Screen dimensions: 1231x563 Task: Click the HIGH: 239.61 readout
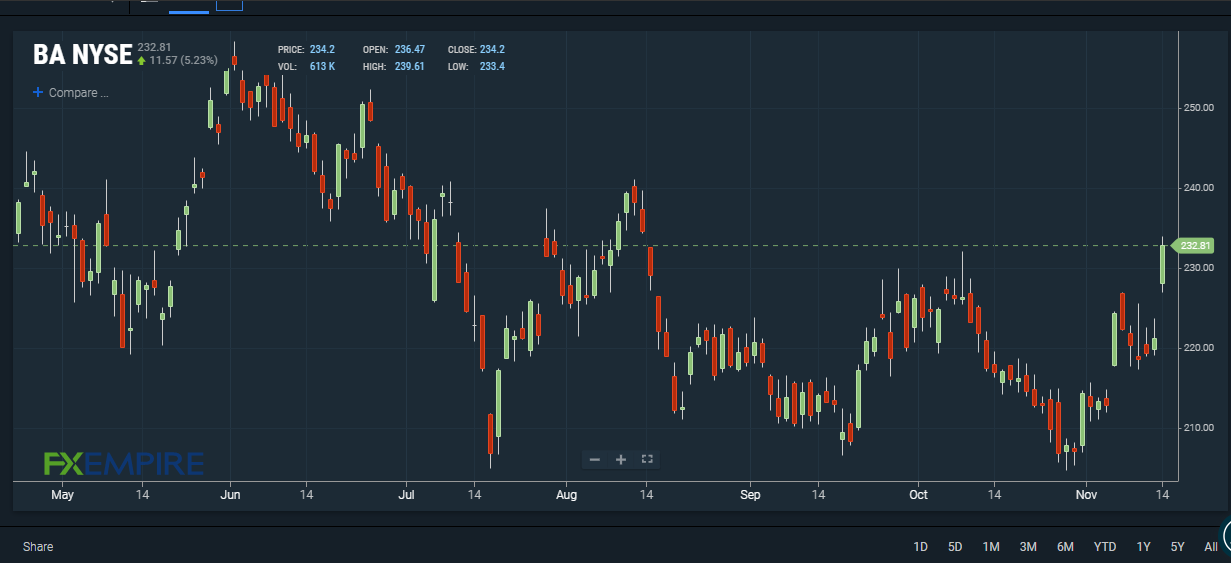coord(393,67)
